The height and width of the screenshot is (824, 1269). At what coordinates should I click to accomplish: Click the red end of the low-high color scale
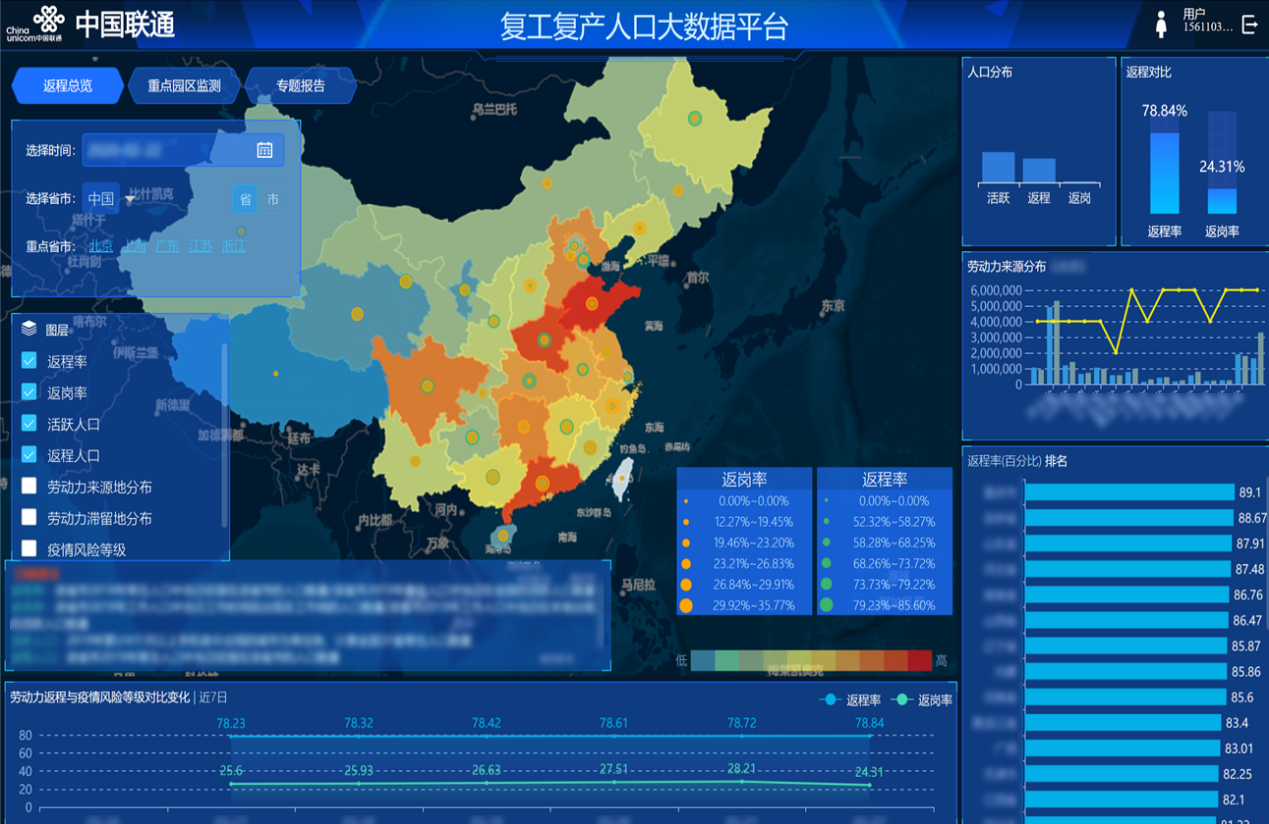[x=920, y=660]
